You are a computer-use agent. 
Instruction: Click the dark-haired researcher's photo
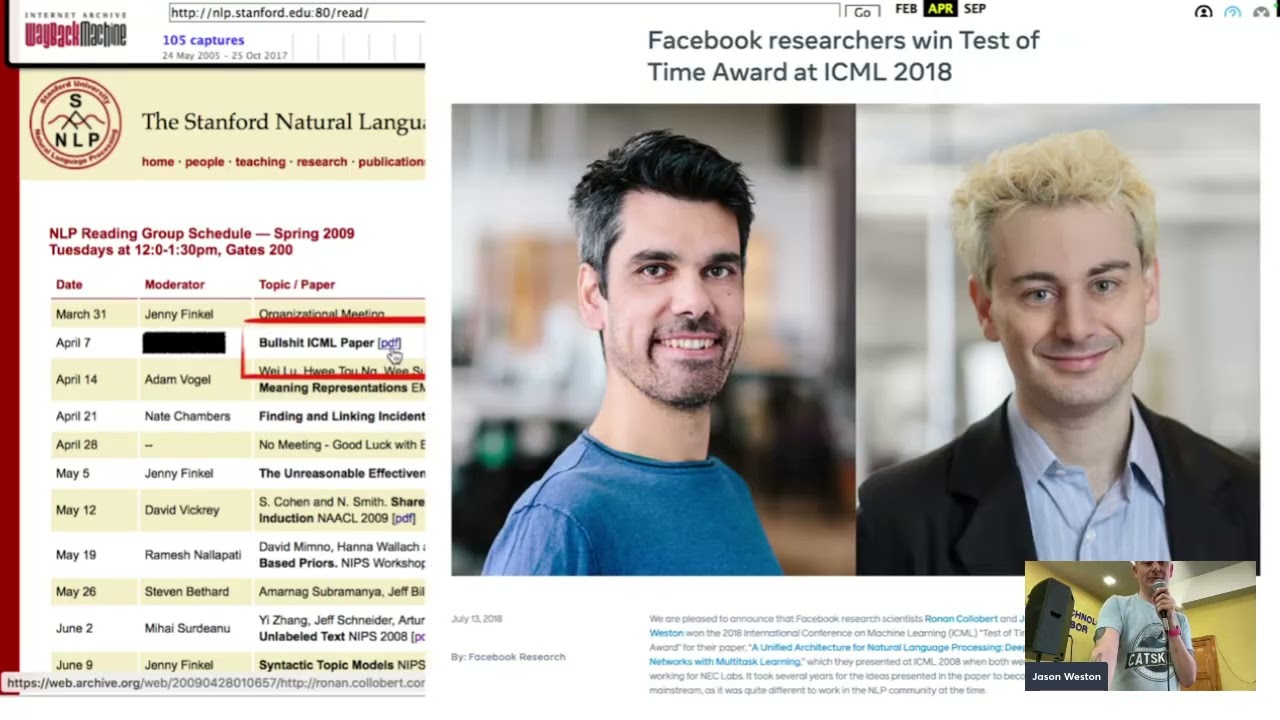tap(653, 340)
